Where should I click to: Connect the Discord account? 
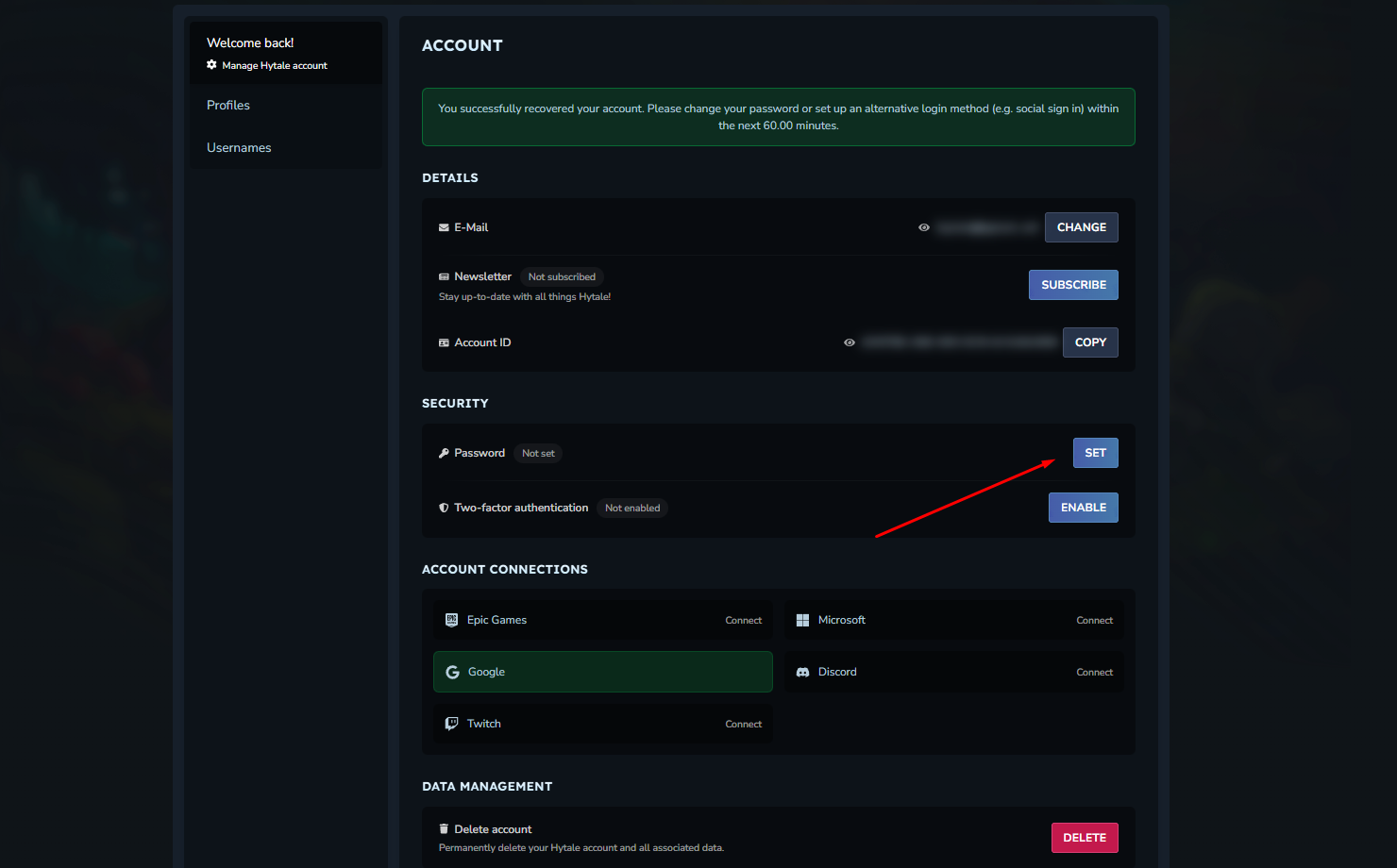click(1094, 672)
